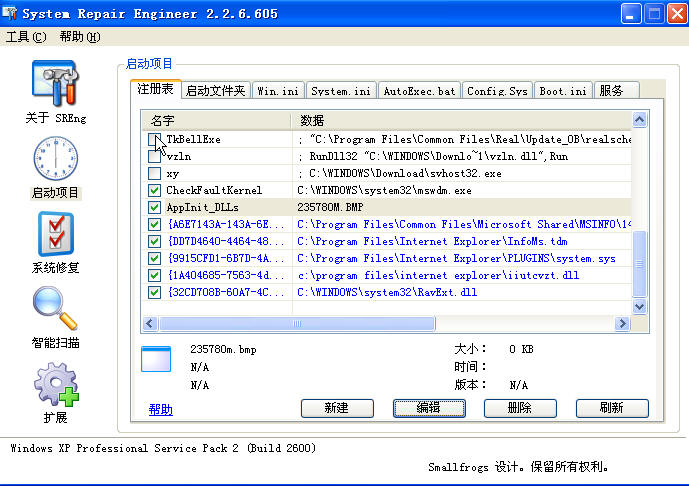Sort by 数据 column header
Image resolution: width=689 pixels, height=486 pixels.
click(x=461, y=120)
